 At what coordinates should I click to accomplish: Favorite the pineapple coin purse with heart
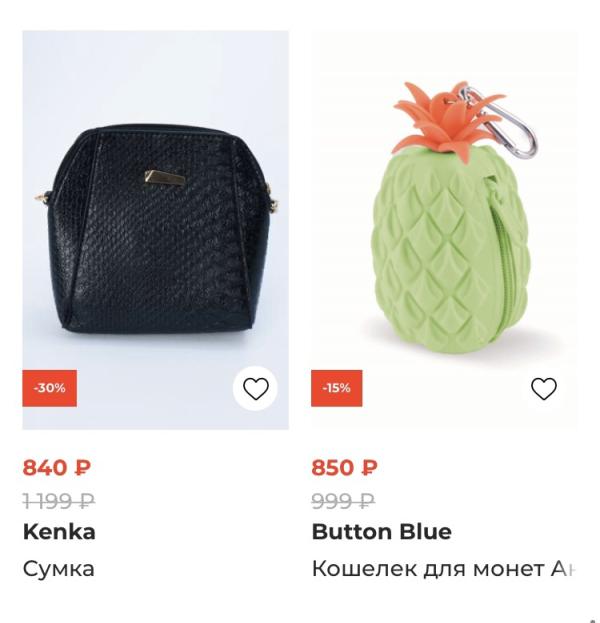[544, 389]
